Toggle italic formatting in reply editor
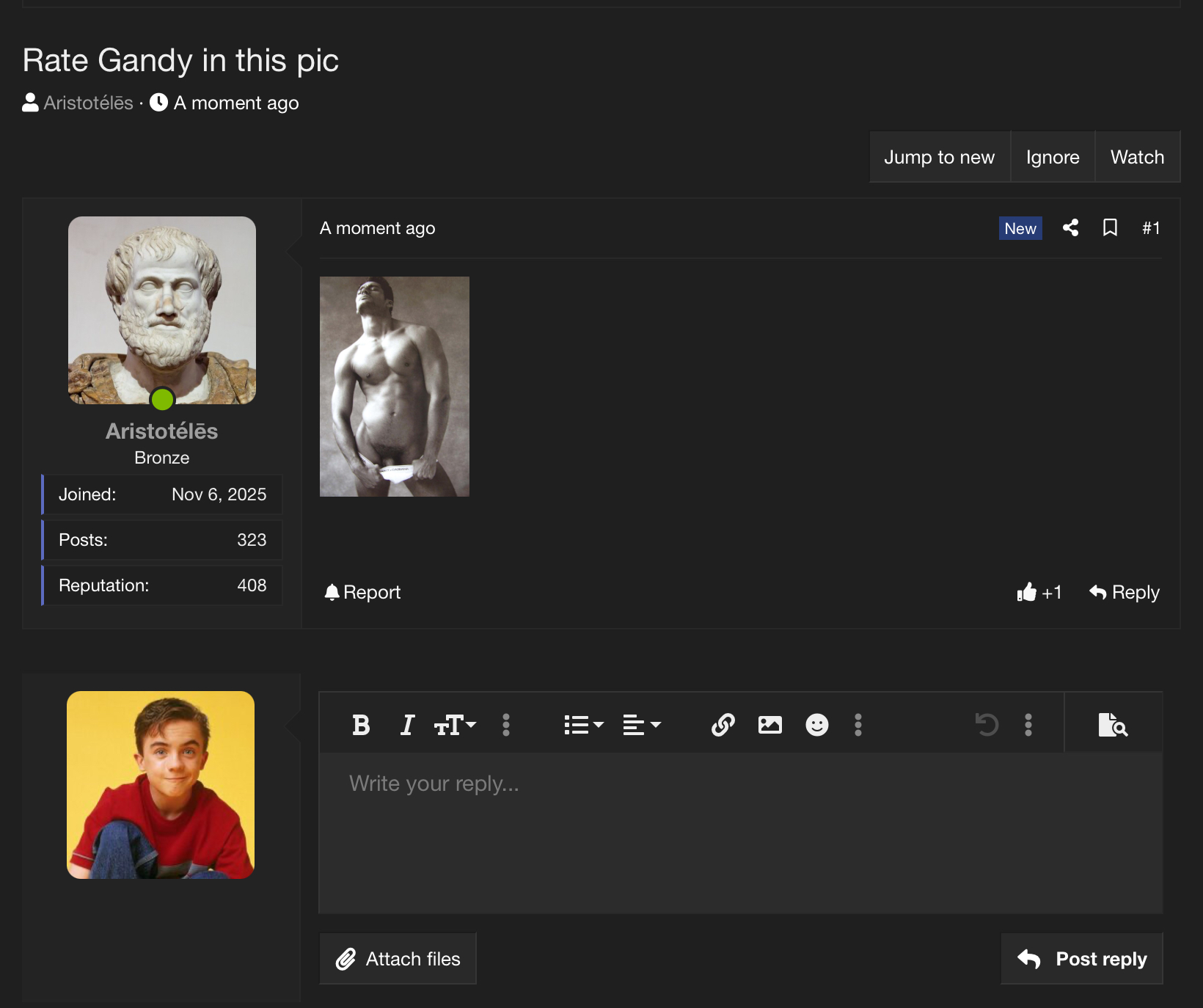Screen dimensions: 1203x1008 coord(407,725)
